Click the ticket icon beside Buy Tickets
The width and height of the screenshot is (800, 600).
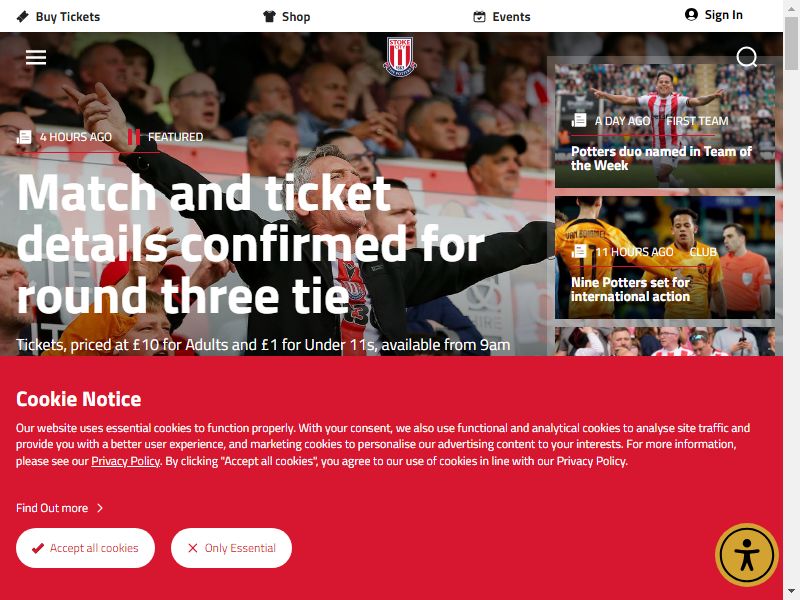tap(22, 17)
